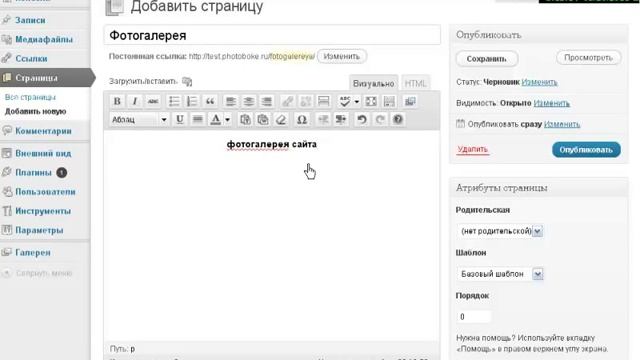
Task: Insert a bulleted list
Action: (174, 101)
